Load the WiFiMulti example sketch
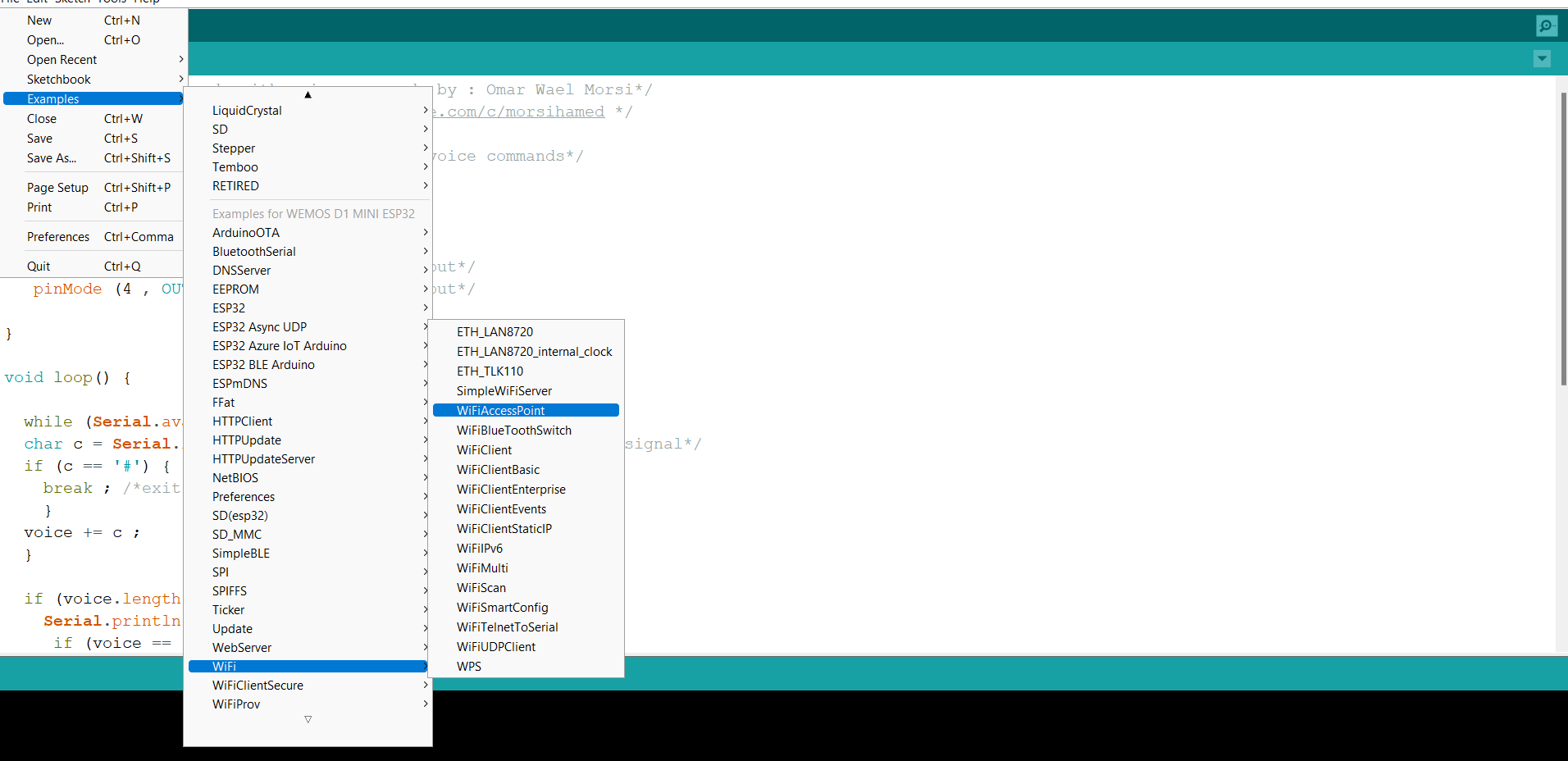This screenshot has width=1568, height=761. coord(526,568)
